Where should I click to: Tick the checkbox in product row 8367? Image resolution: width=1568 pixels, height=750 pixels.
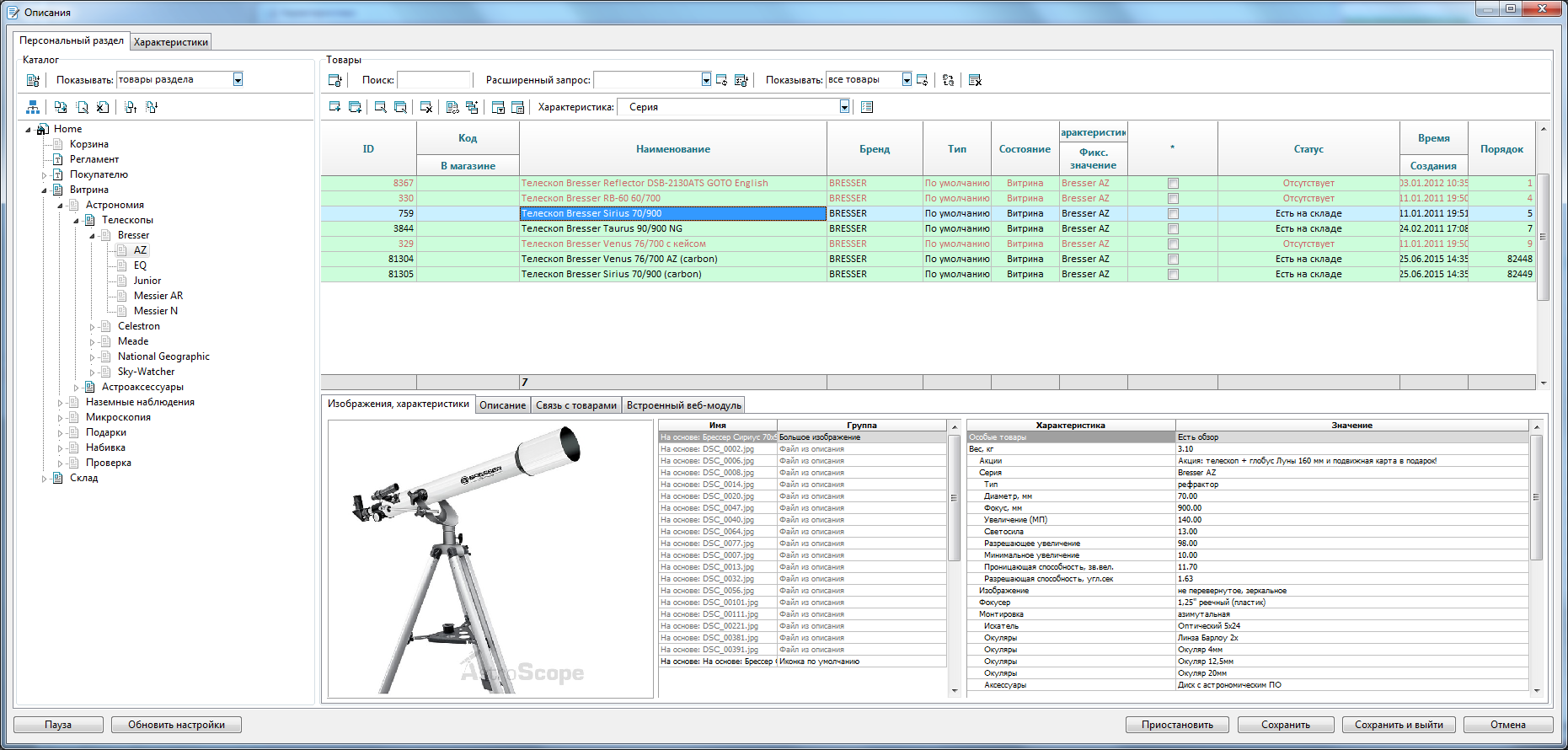pos(1173,183)
